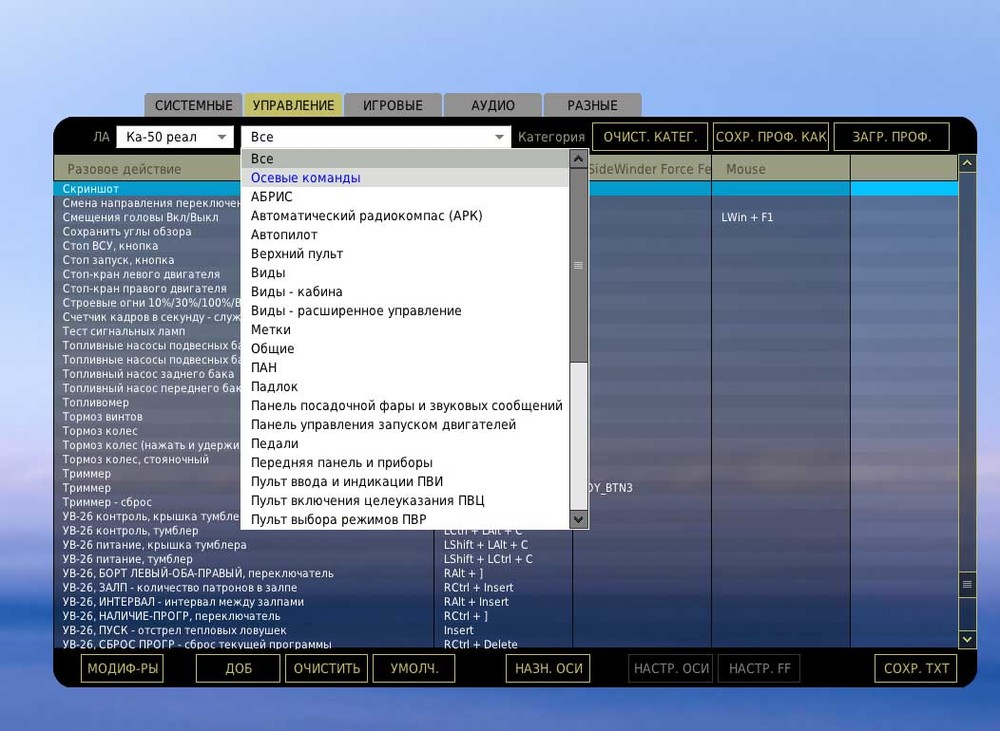Select Сохранить углы обзора row
The width and height of the screenshot is (1000, 731).
tap(506, 232)
